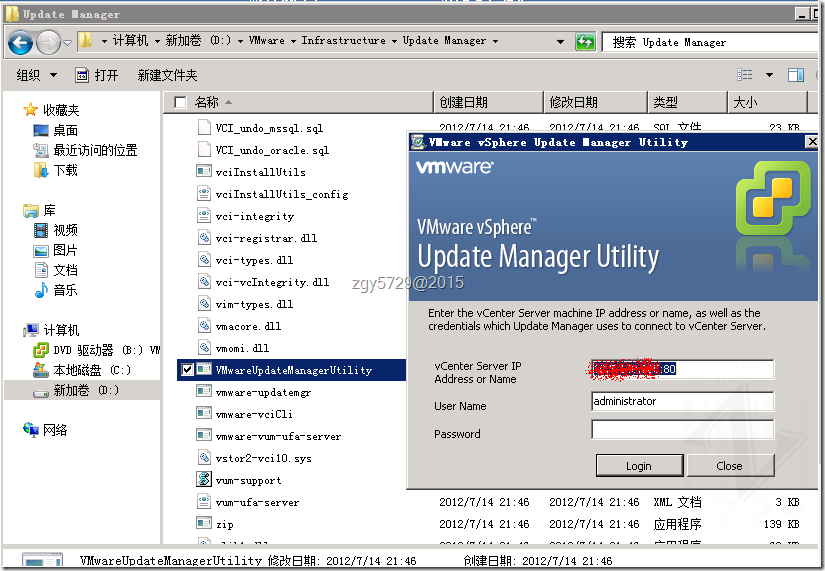825x571 pixels.
Task: Click the VMwareUpdateManagerUtility file name
Action: 294,370
